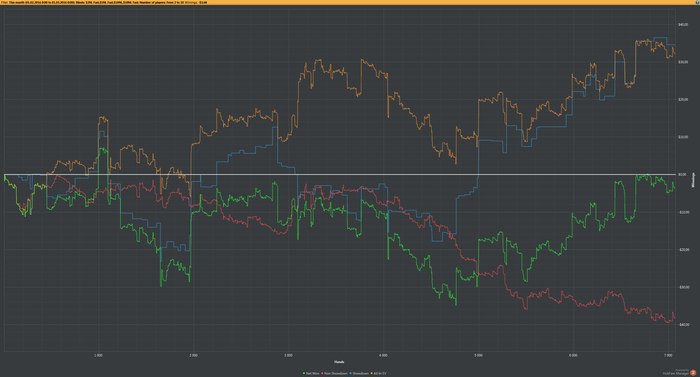Viewport: 700px width, 377px height.
Task: Click the Powered by HoldemManager text
Action: (676, 372)
